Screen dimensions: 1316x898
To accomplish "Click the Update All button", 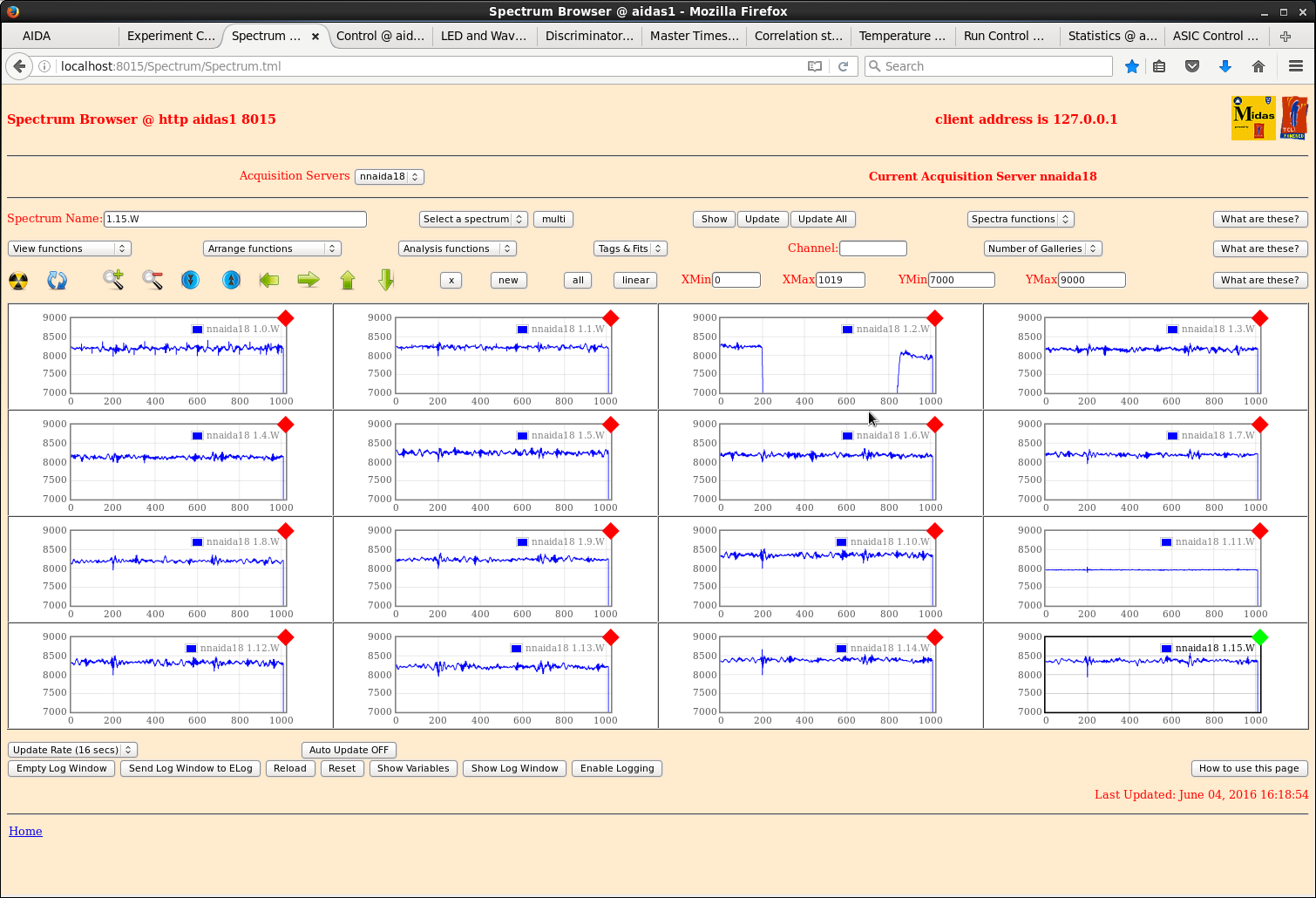I will point(823,219).
